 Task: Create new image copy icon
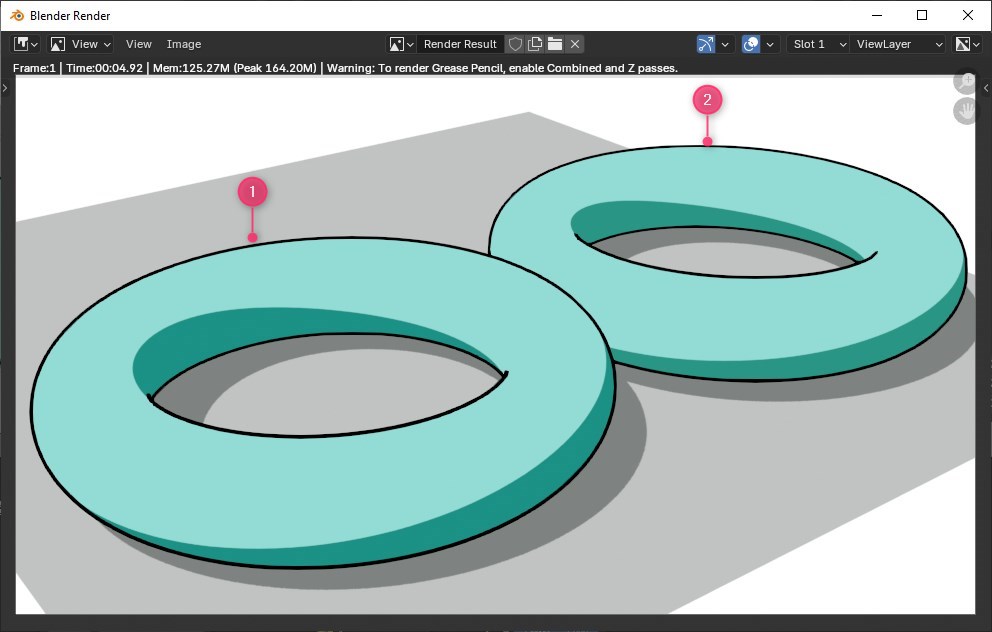click(x=535, y=44)
